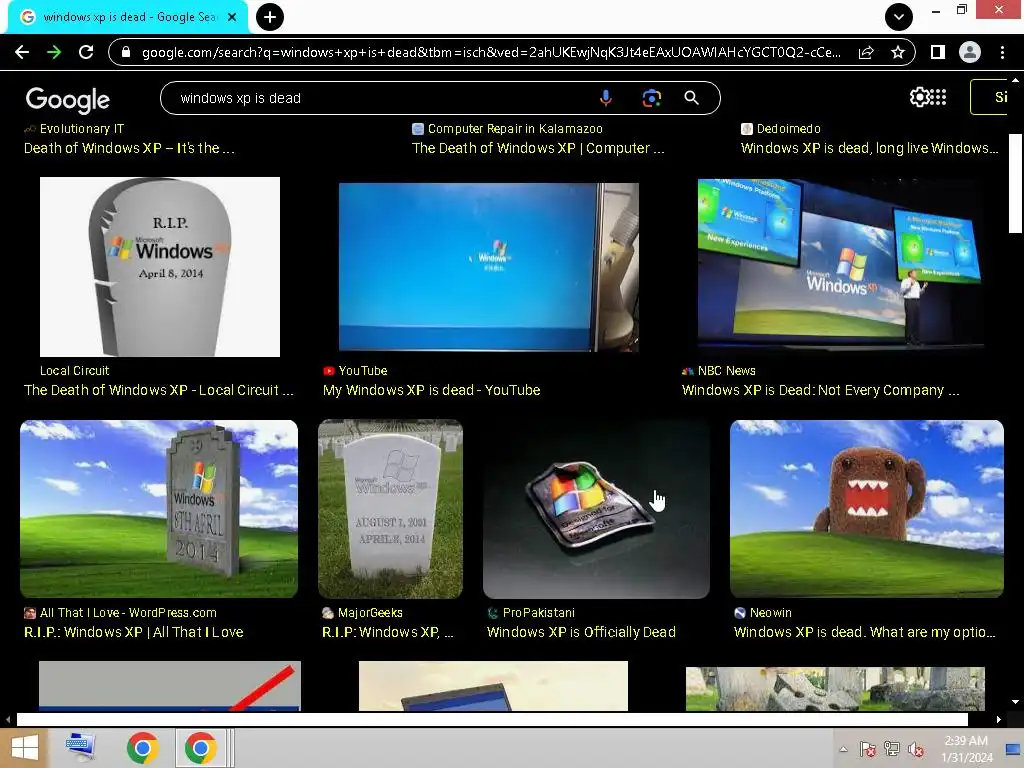Open the muted volume tray icon
Screen dimensions: 1024x768
(x=916, y=750)
